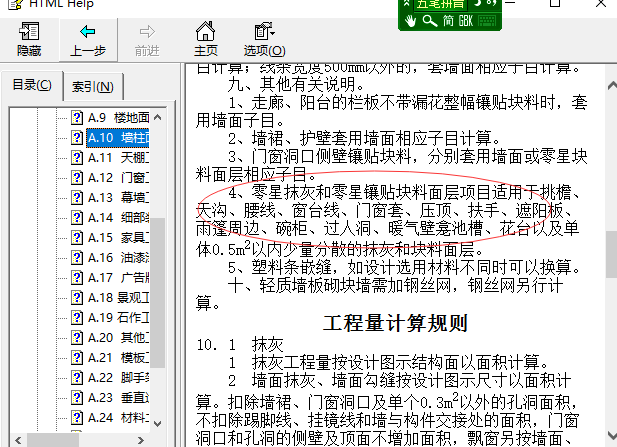Open topic A.21 模板
The width and height of the screenshot is (617, 447).
(x=118, y=357)
